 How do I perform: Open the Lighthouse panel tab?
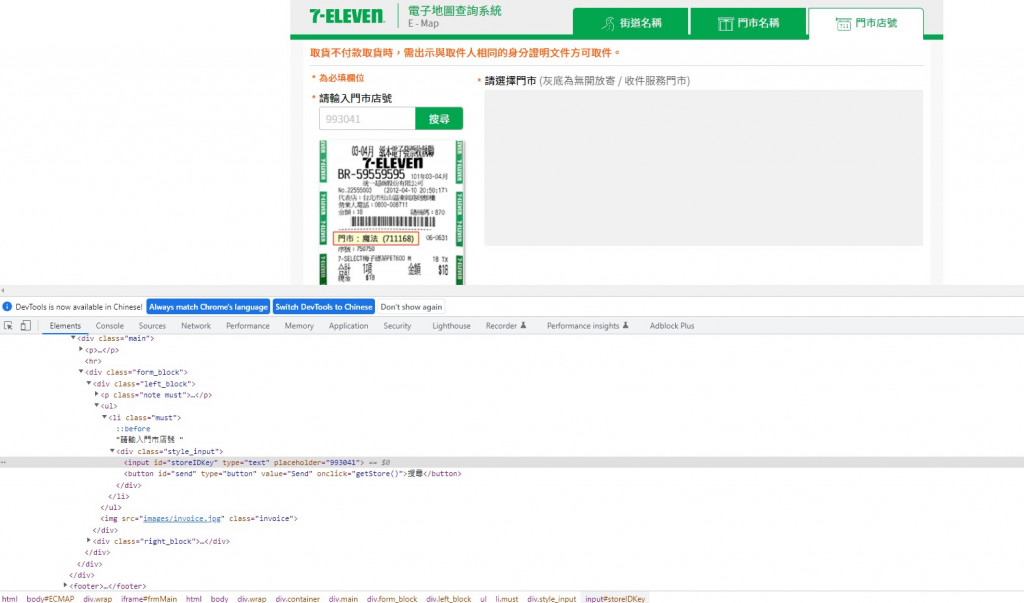(451, 325)
